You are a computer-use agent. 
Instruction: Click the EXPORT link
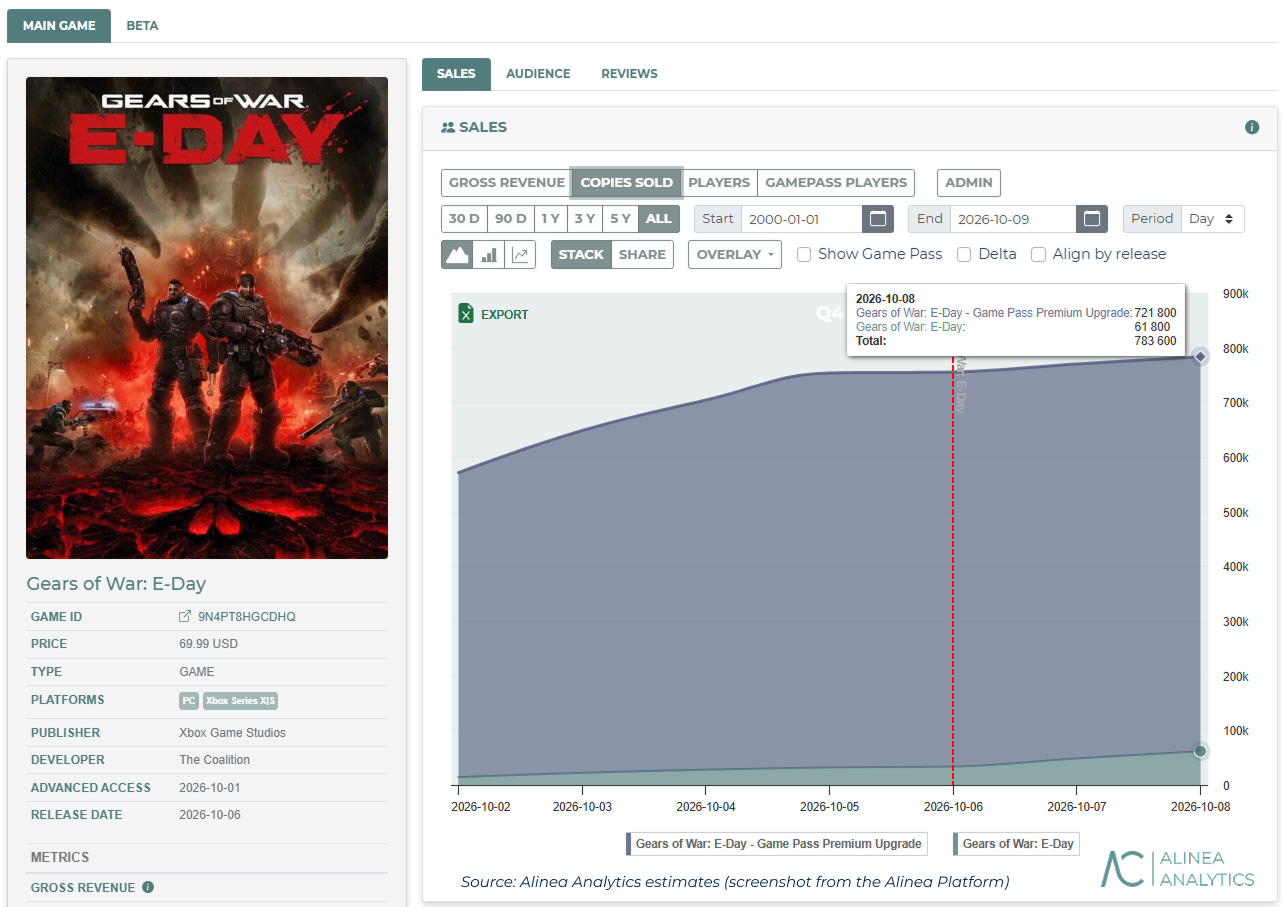pyautogui.click(x=505, y=314)
